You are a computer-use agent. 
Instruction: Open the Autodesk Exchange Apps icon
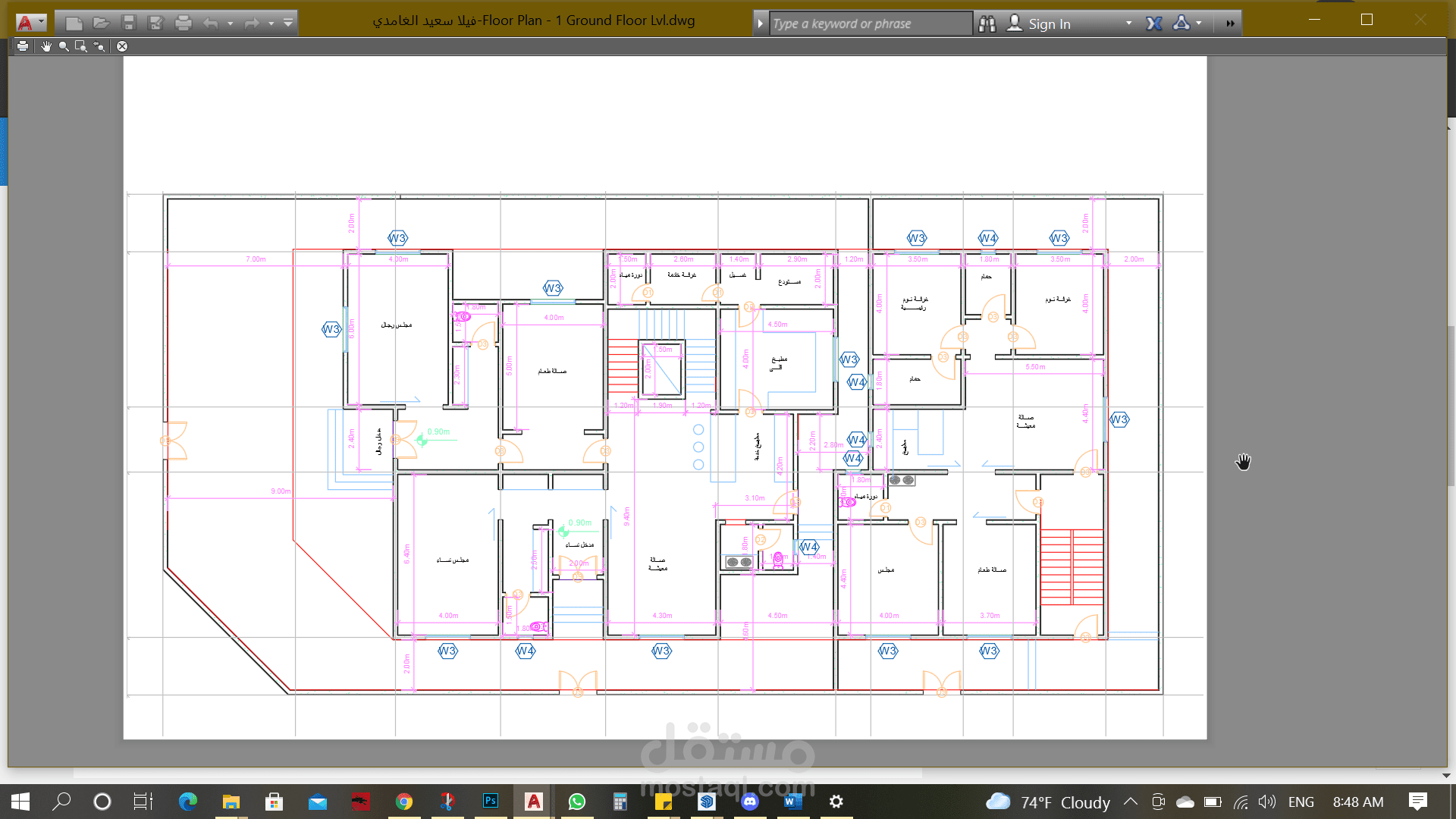click(x=1154, y=24)
